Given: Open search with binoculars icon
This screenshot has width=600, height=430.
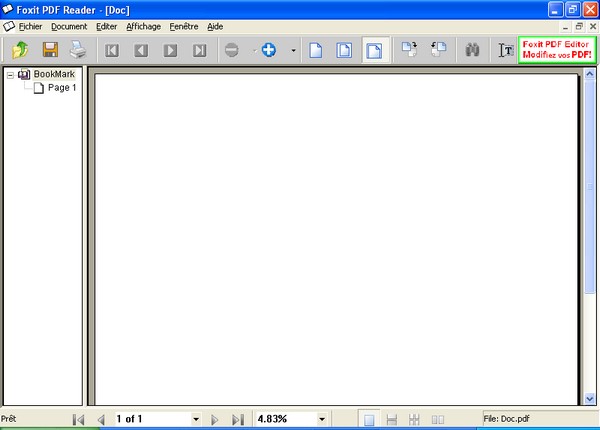Looking at the screenshot, I should tap(473, 50).
